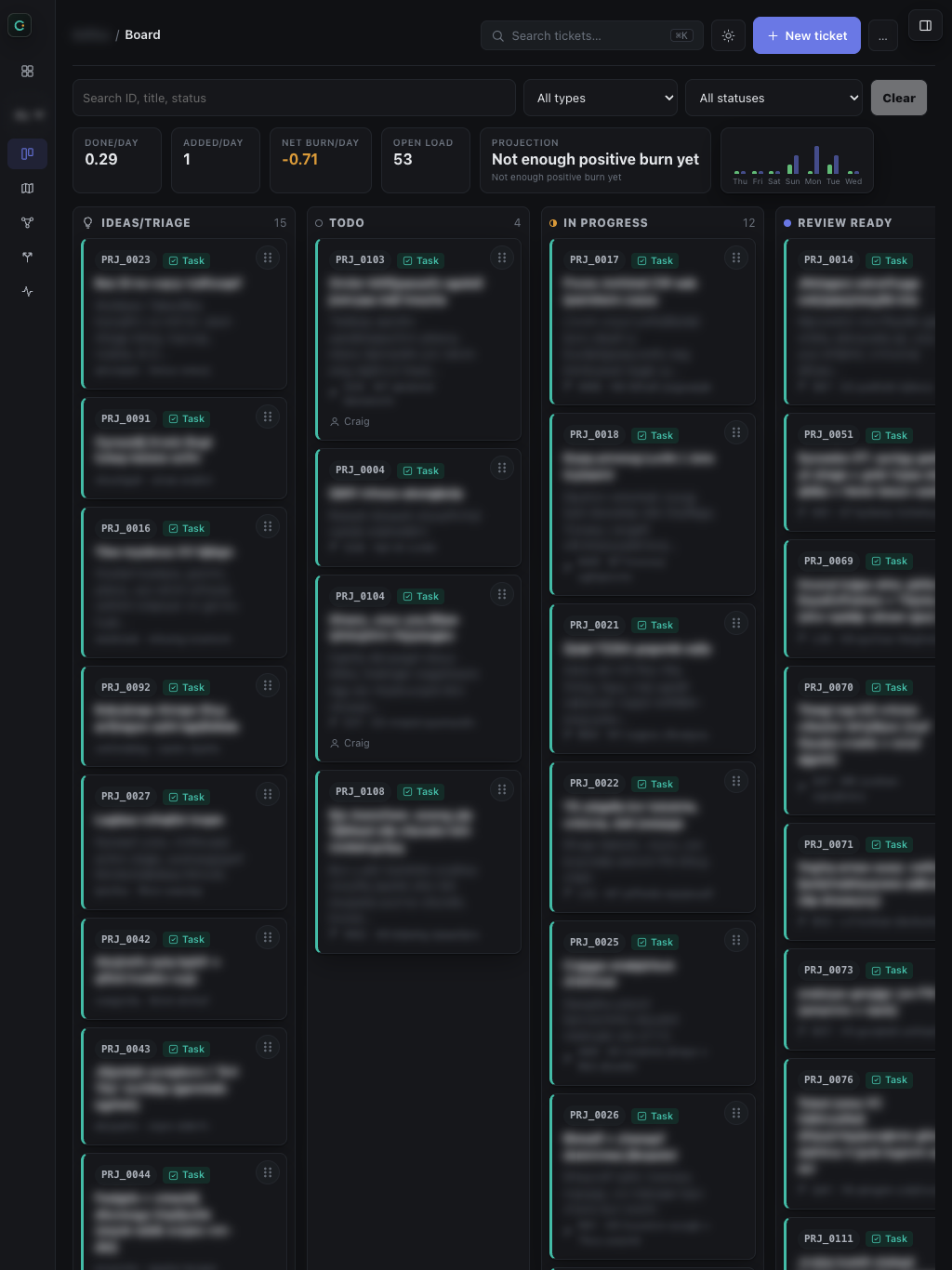Open ticket ID PRJ_0051
The height and width of the screenshot is (1270, 952).
point(828,435)
